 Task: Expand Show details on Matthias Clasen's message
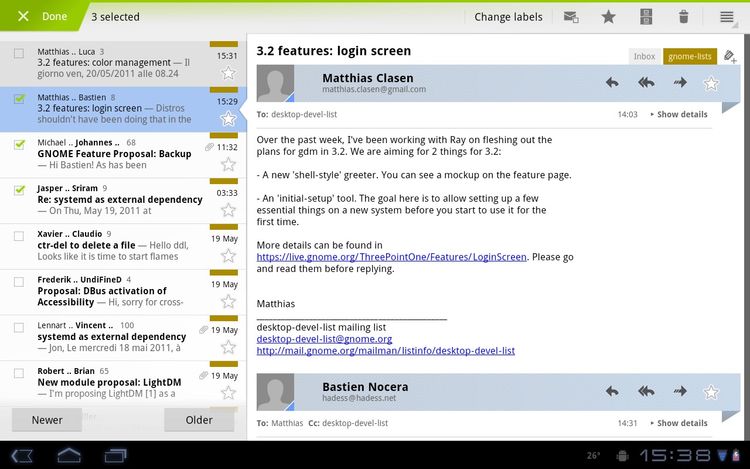[679, 115]
